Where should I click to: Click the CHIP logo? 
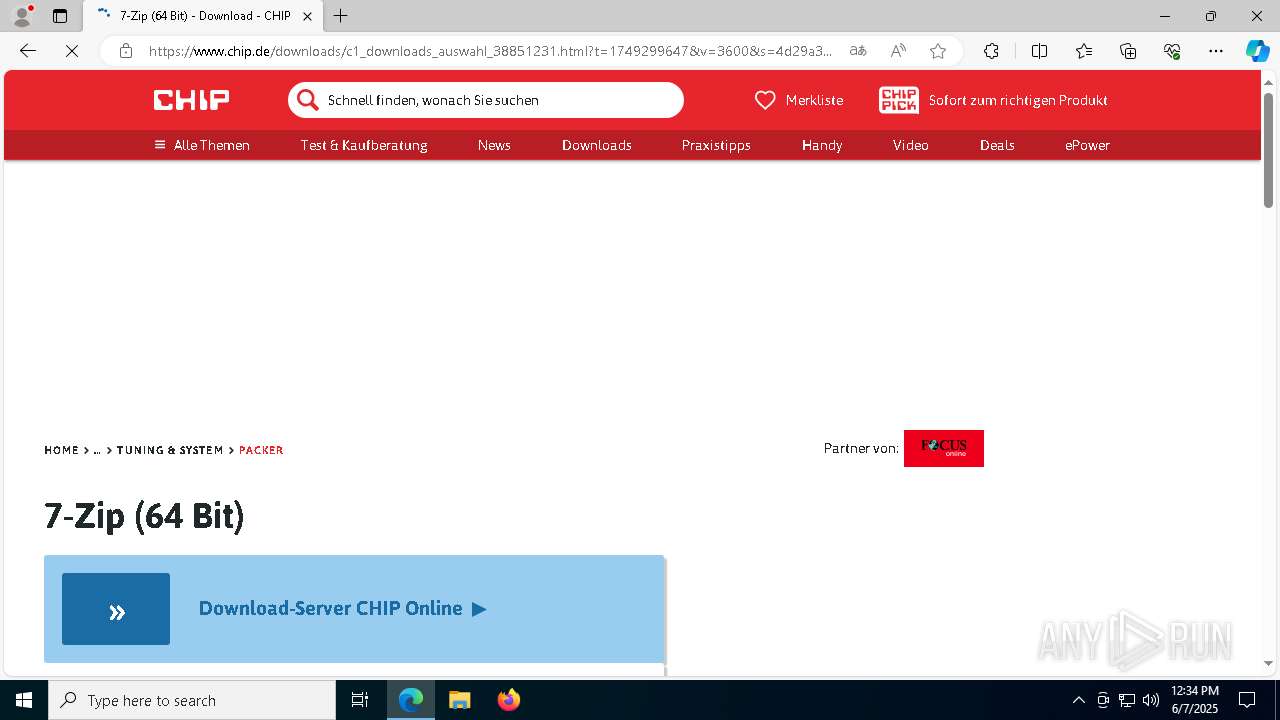191,100
